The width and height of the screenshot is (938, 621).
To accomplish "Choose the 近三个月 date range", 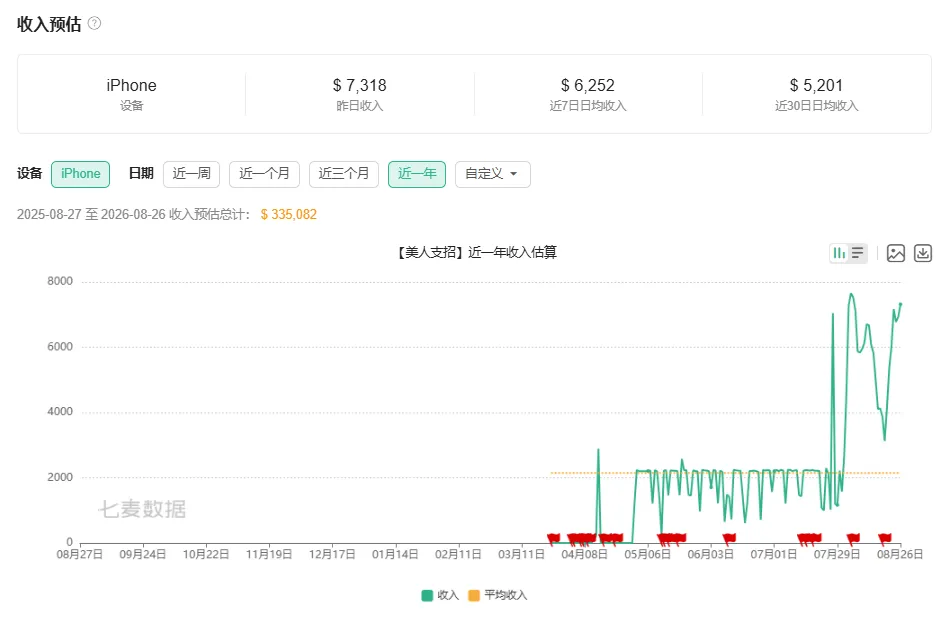I will point(343,174).
